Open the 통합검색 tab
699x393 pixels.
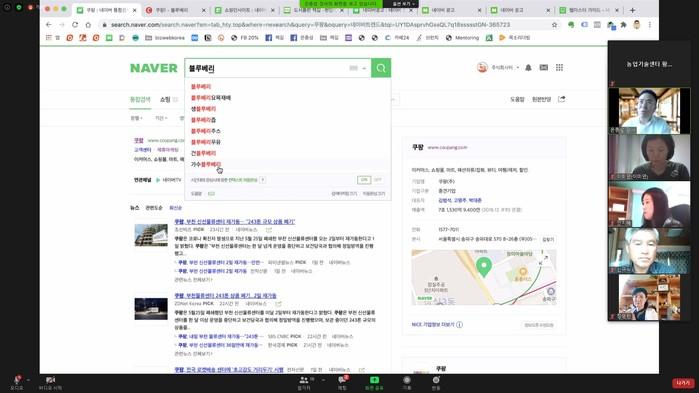pos(140,99)
